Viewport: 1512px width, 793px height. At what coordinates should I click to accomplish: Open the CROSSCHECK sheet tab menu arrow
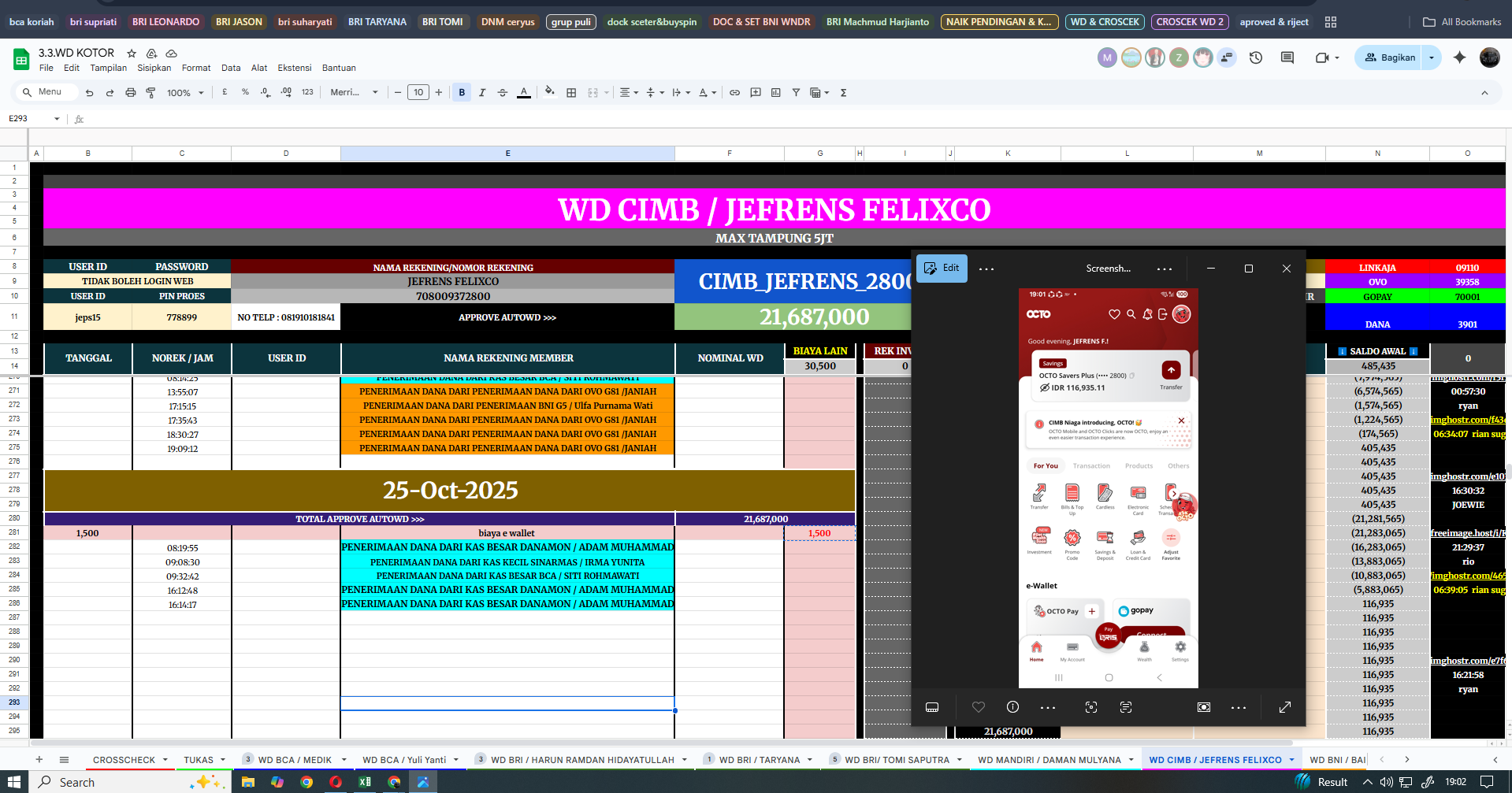pos(165,760)
